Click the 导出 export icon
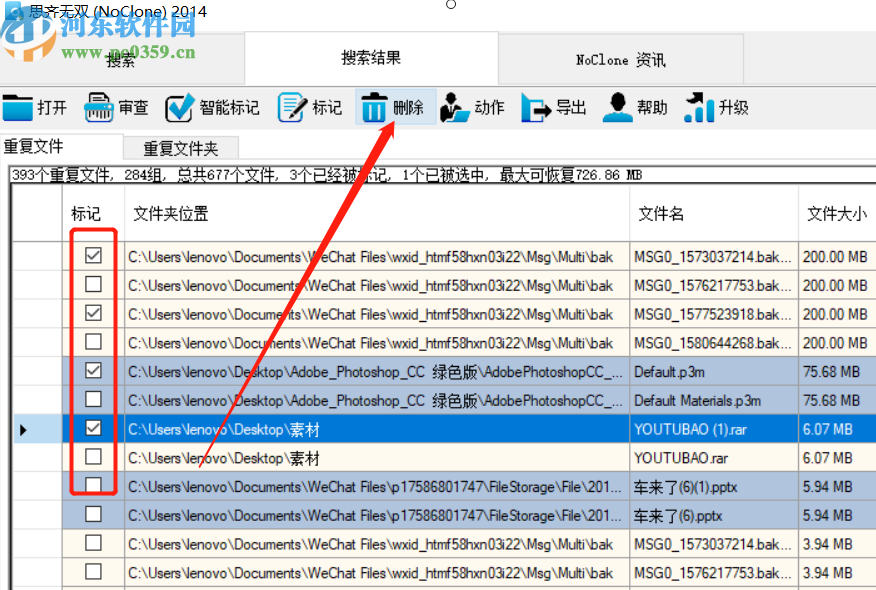 (x=536, y=107)
